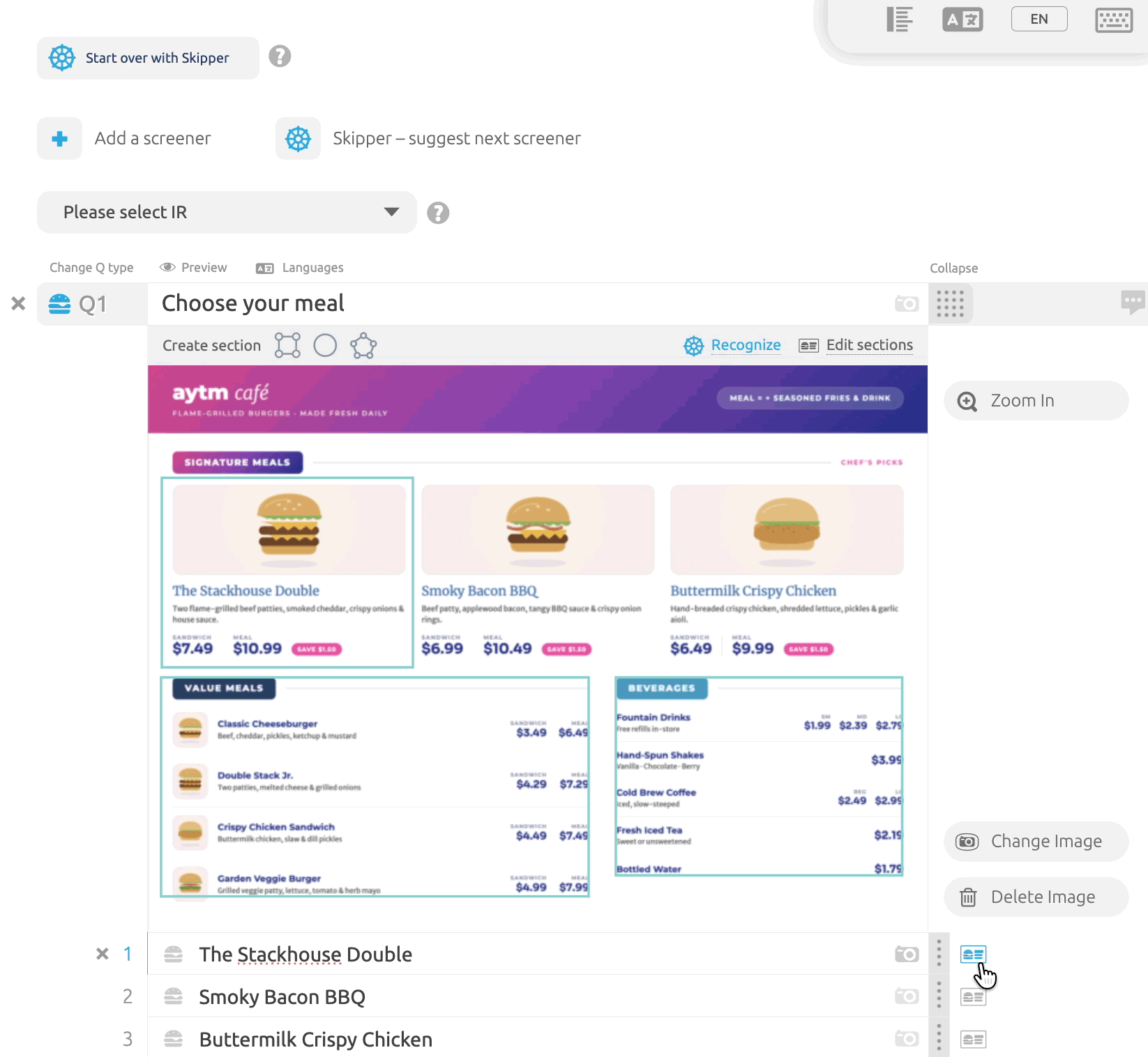This screenshot has width=1148, height=1057.
Task: Open the comment bubble icon for Q1
Action: 1133,303
